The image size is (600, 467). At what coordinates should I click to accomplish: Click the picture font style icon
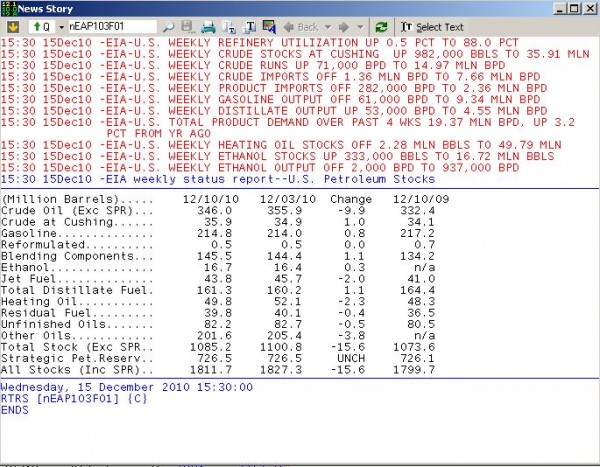pyautogui.click(x=269, y=27)
